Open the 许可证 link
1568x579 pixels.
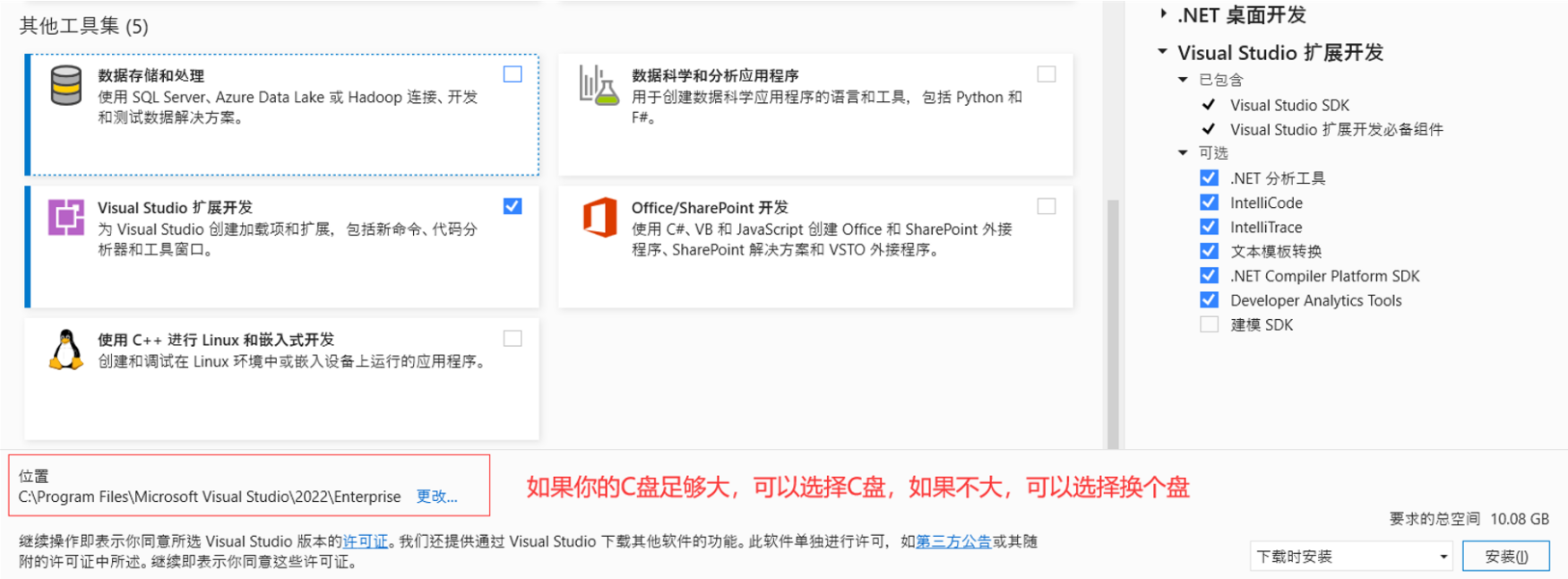[366, 541]
